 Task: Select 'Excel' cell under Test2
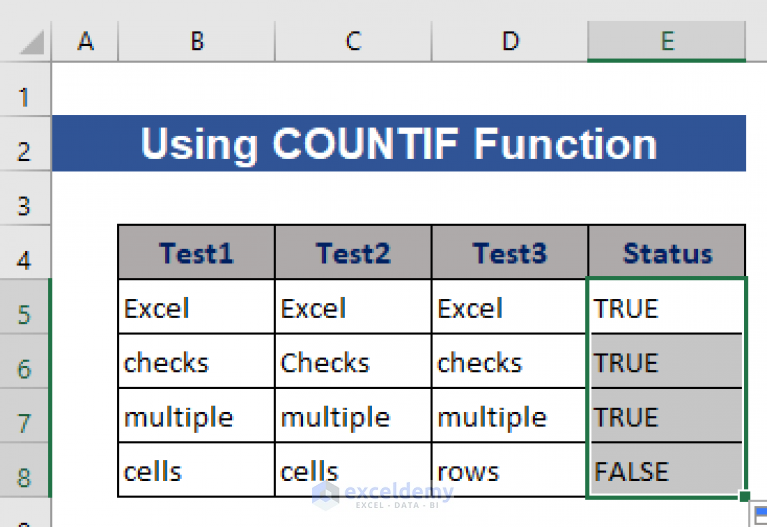[353, 307]
